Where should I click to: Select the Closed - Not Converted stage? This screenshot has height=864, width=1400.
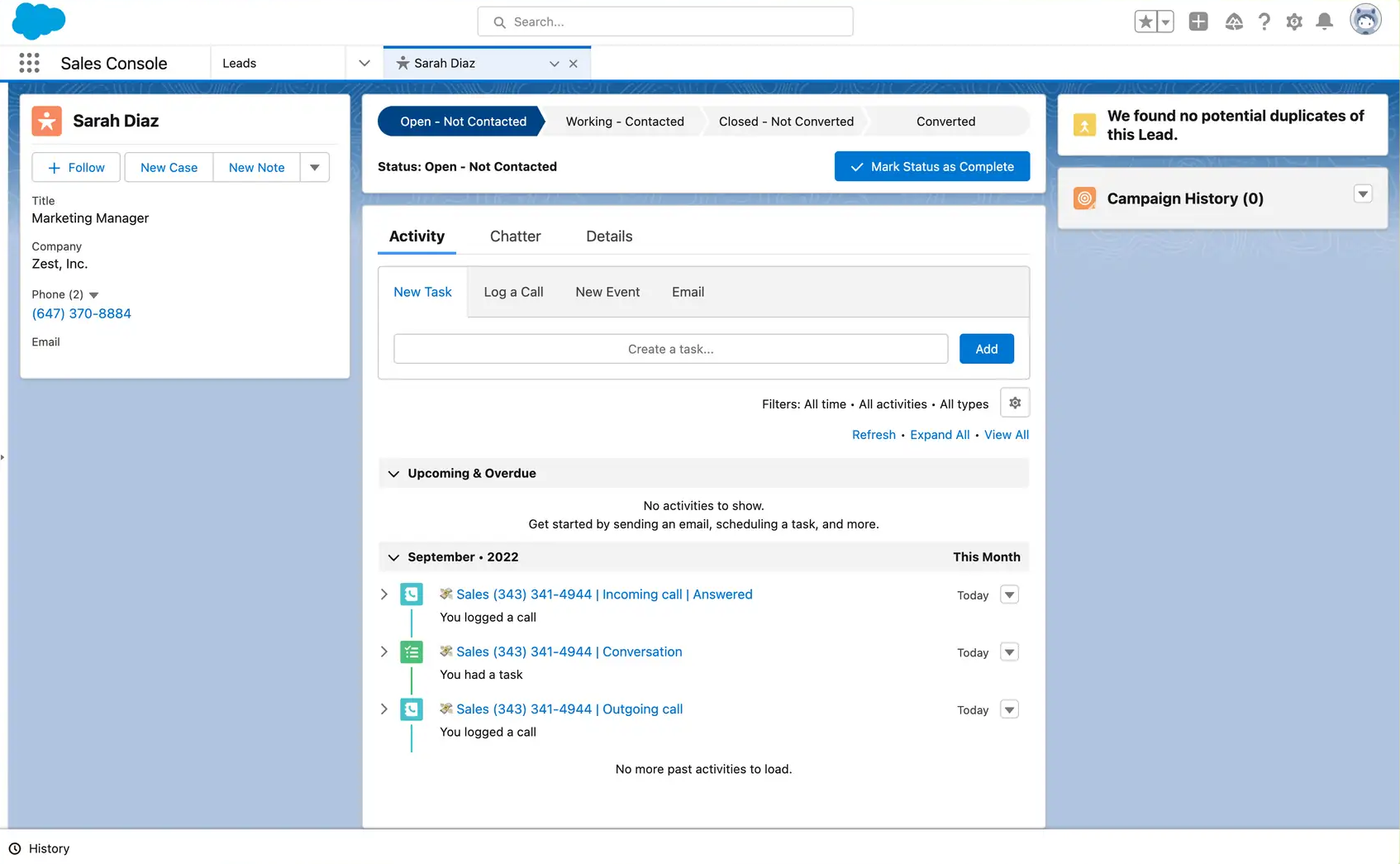point(786,122)
